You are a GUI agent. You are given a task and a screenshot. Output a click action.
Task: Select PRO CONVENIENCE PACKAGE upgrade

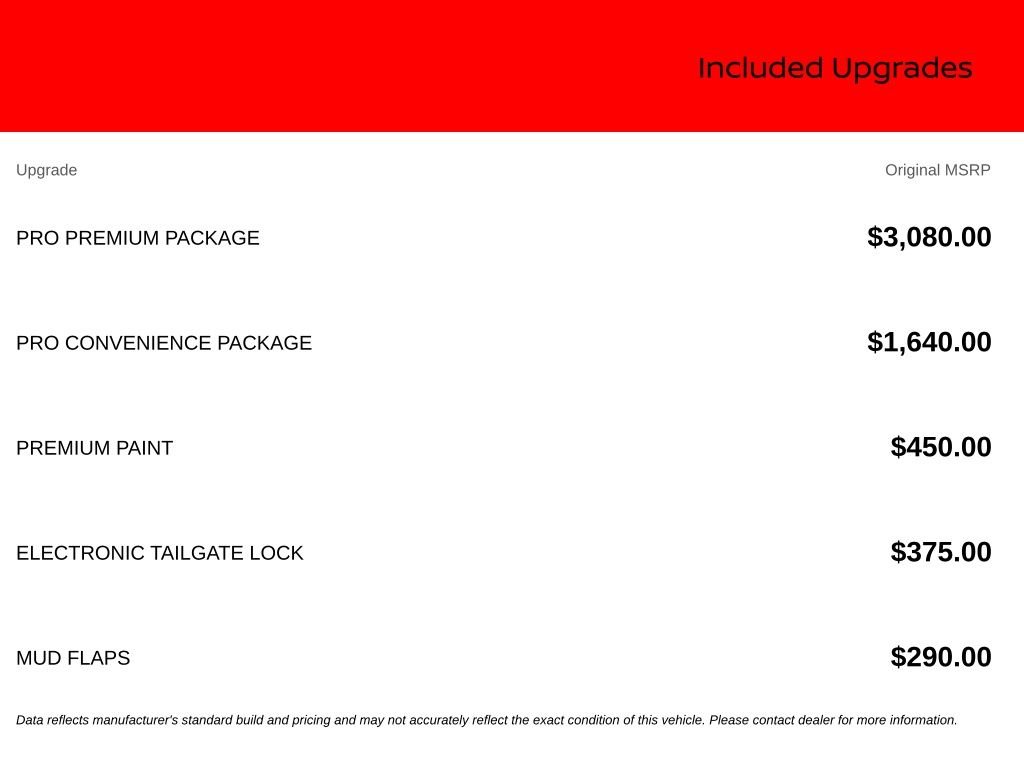point(164,343)
